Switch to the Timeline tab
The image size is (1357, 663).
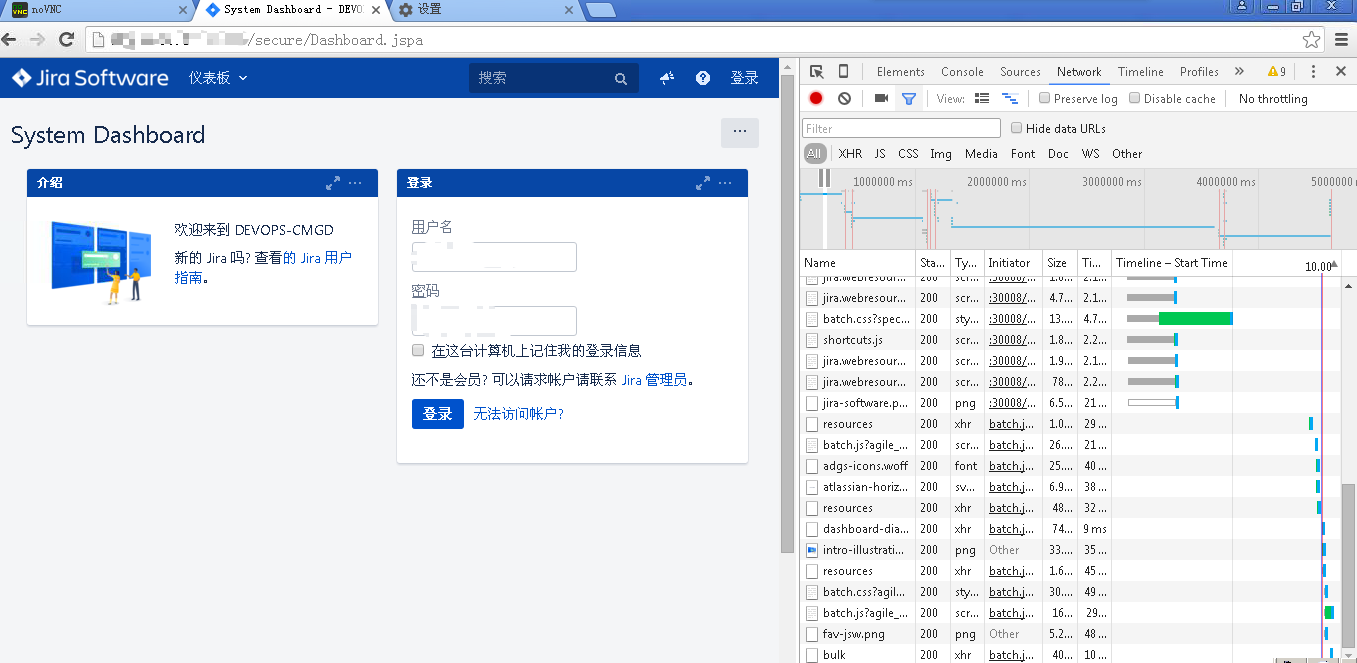pos(1141,72)
